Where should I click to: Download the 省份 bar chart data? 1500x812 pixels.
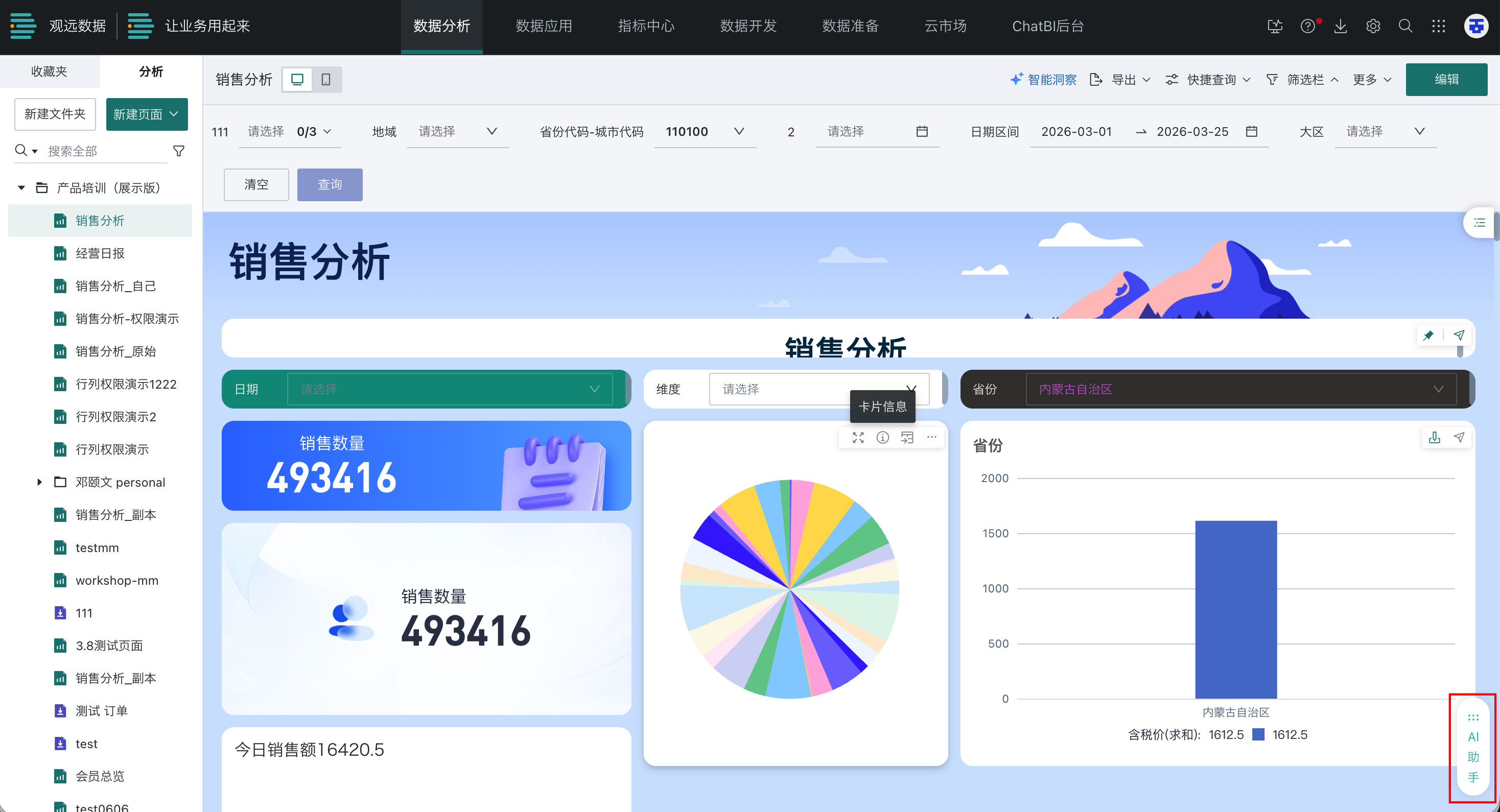pyautogui.click(x=1434, y=437)
